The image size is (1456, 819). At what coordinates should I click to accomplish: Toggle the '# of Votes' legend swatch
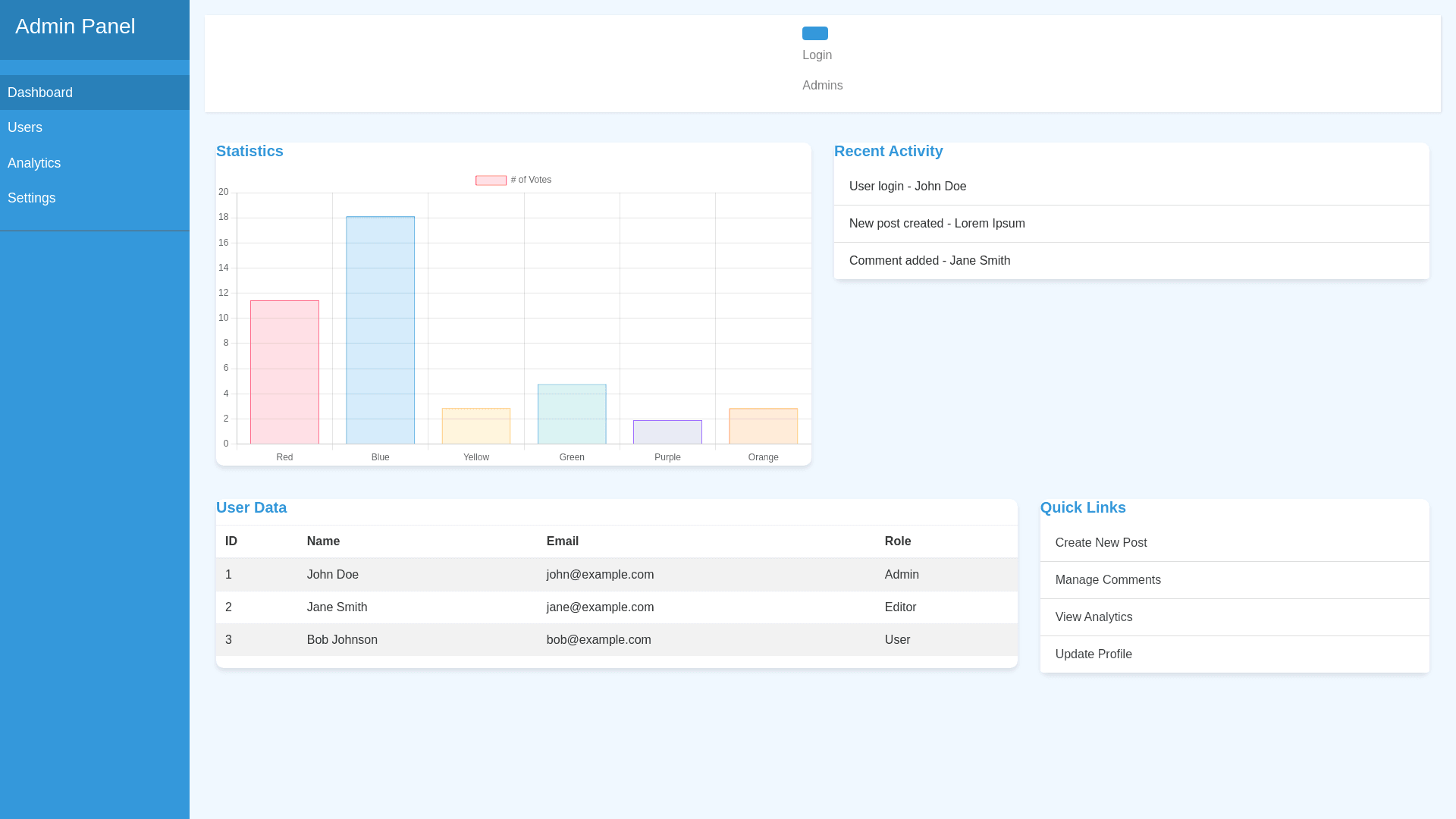(491, 180)
